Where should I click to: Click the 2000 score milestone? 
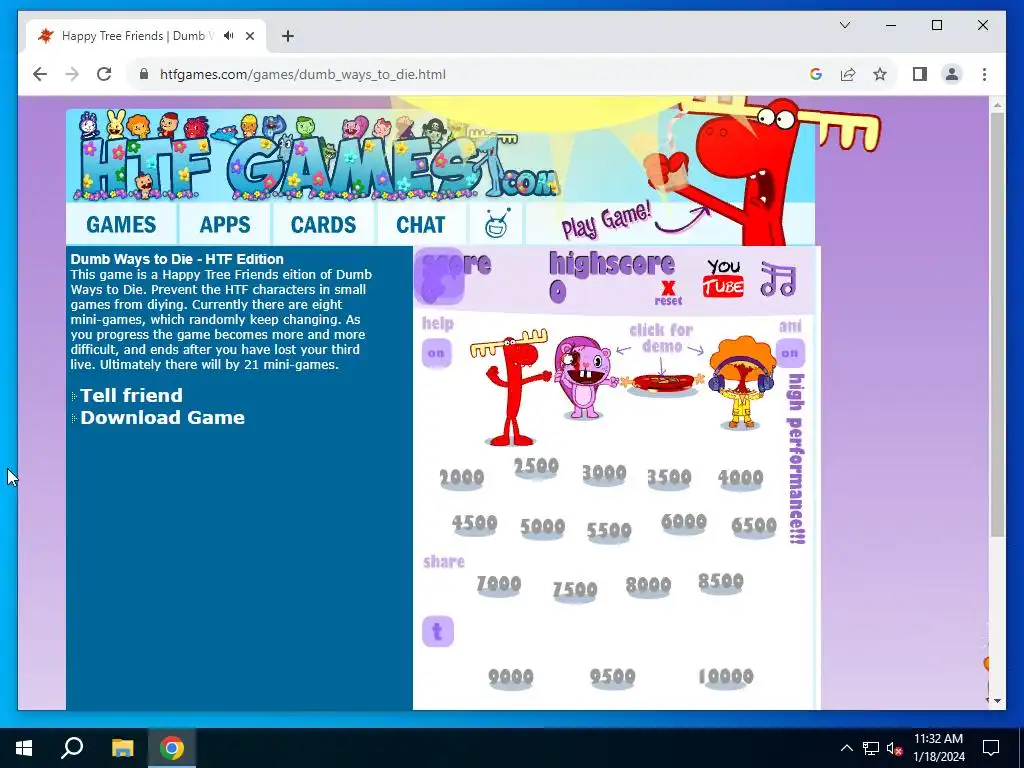click(x=462, y=479)
